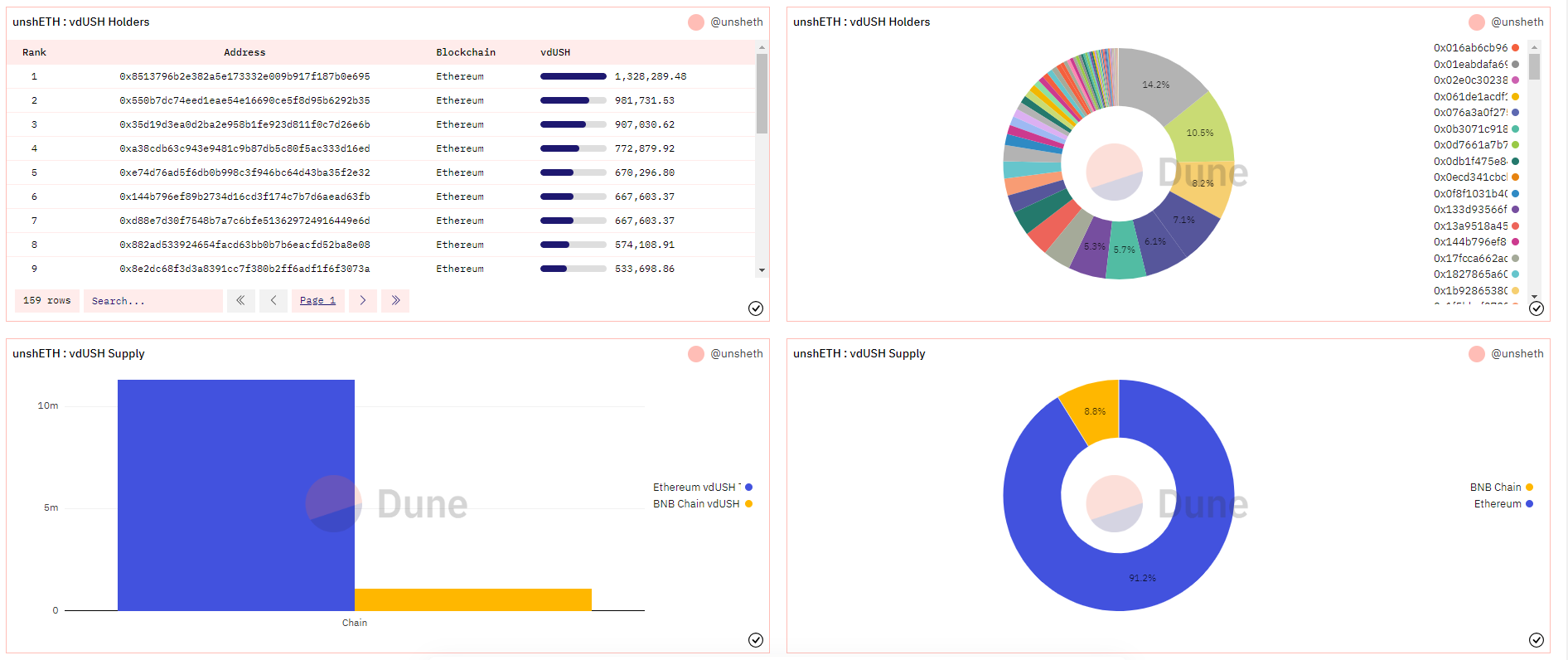This screenshot has height=660, width=1568.
Task: Open the @unsheth link in the holders table panel
Action: [737, 22]
